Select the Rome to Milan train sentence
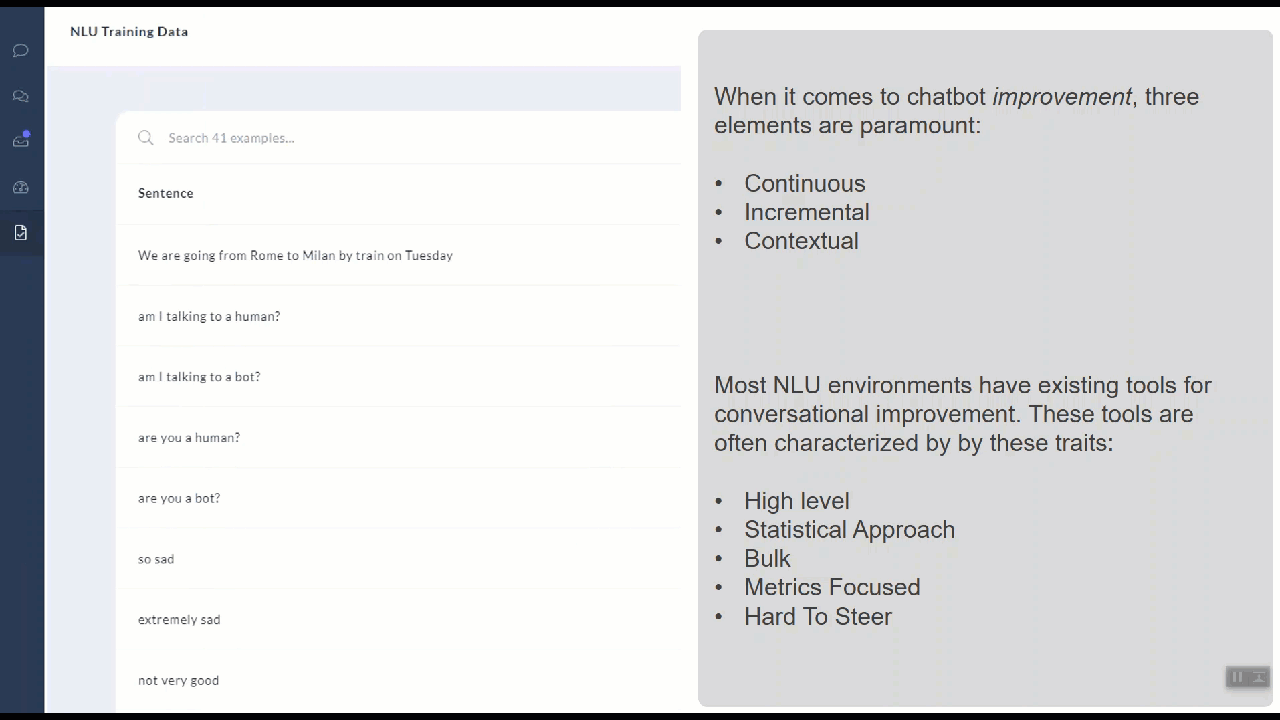1280x720 pixels. pyautogui.click(x=295, y=256)
